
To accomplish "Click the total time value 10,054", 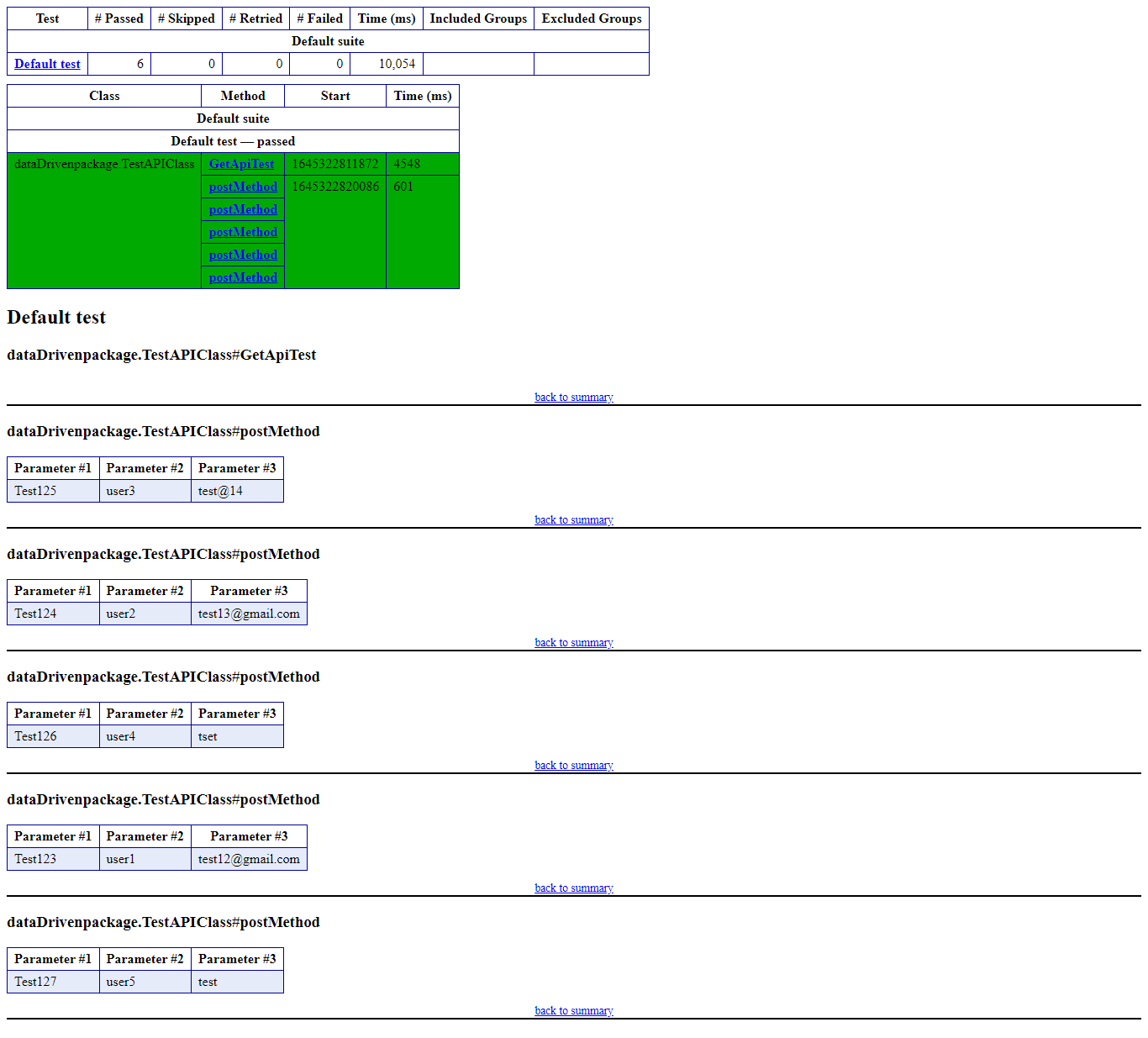I will coord(397,64).
